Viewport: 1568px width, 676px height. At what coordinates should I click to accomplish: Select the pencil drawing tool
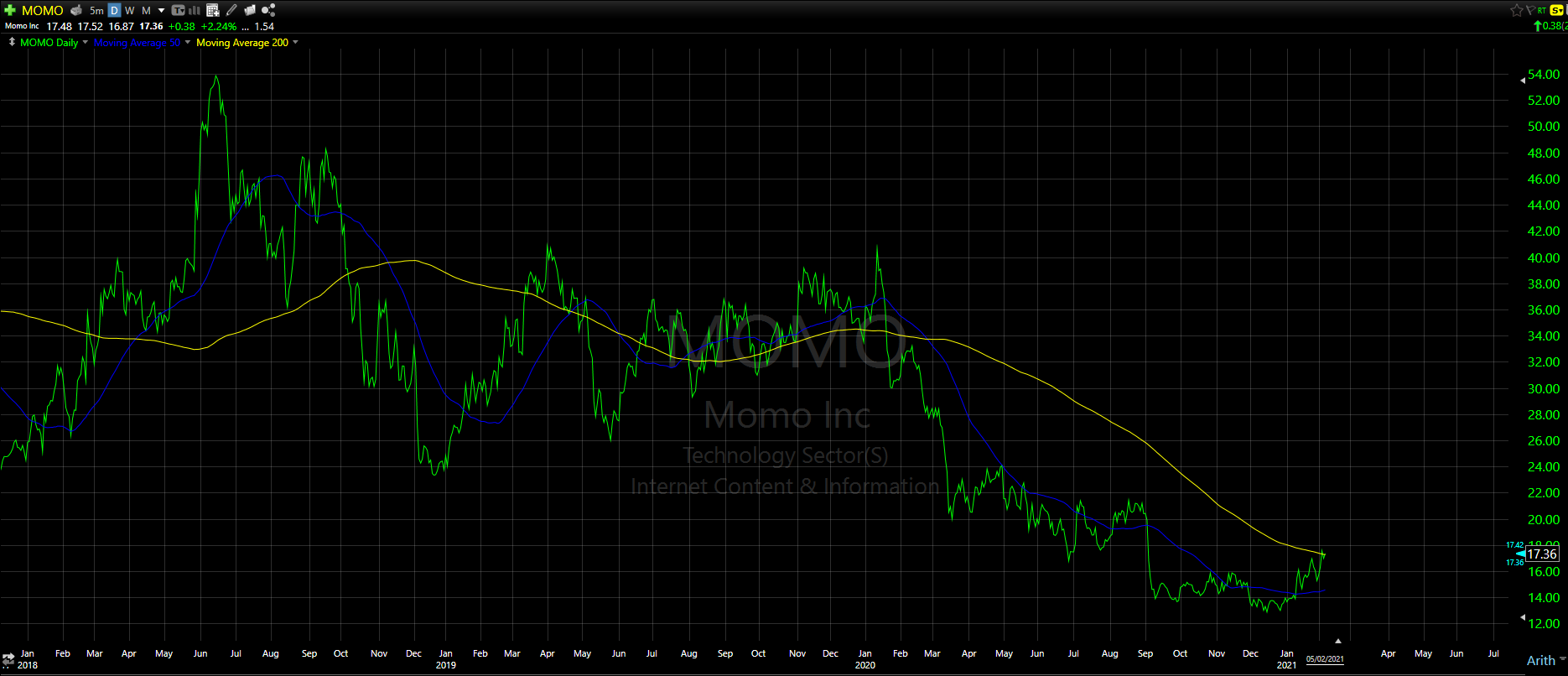pyautogui.click(x=231, y=10)
